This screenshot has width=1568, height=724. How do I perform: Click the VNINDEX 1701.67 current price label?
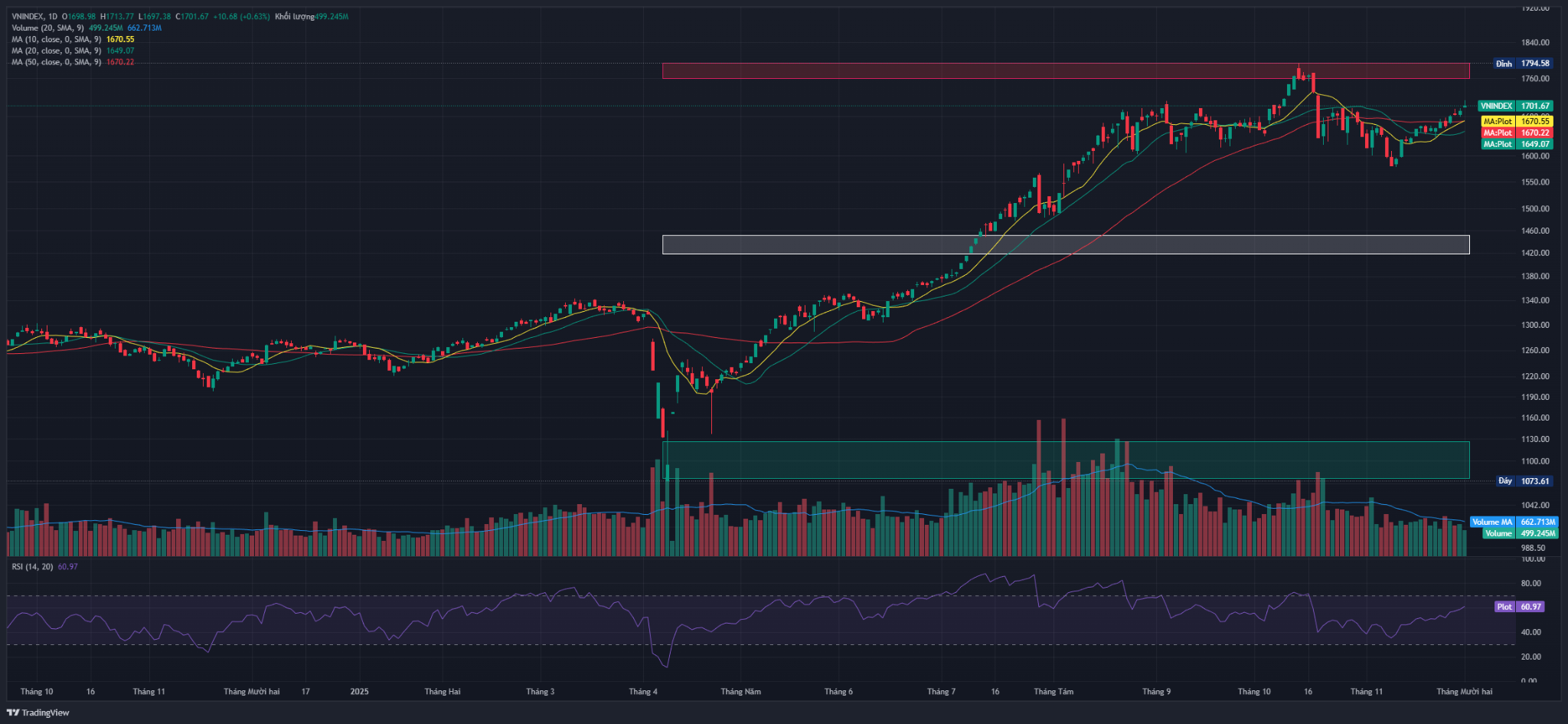point(1515,106)
